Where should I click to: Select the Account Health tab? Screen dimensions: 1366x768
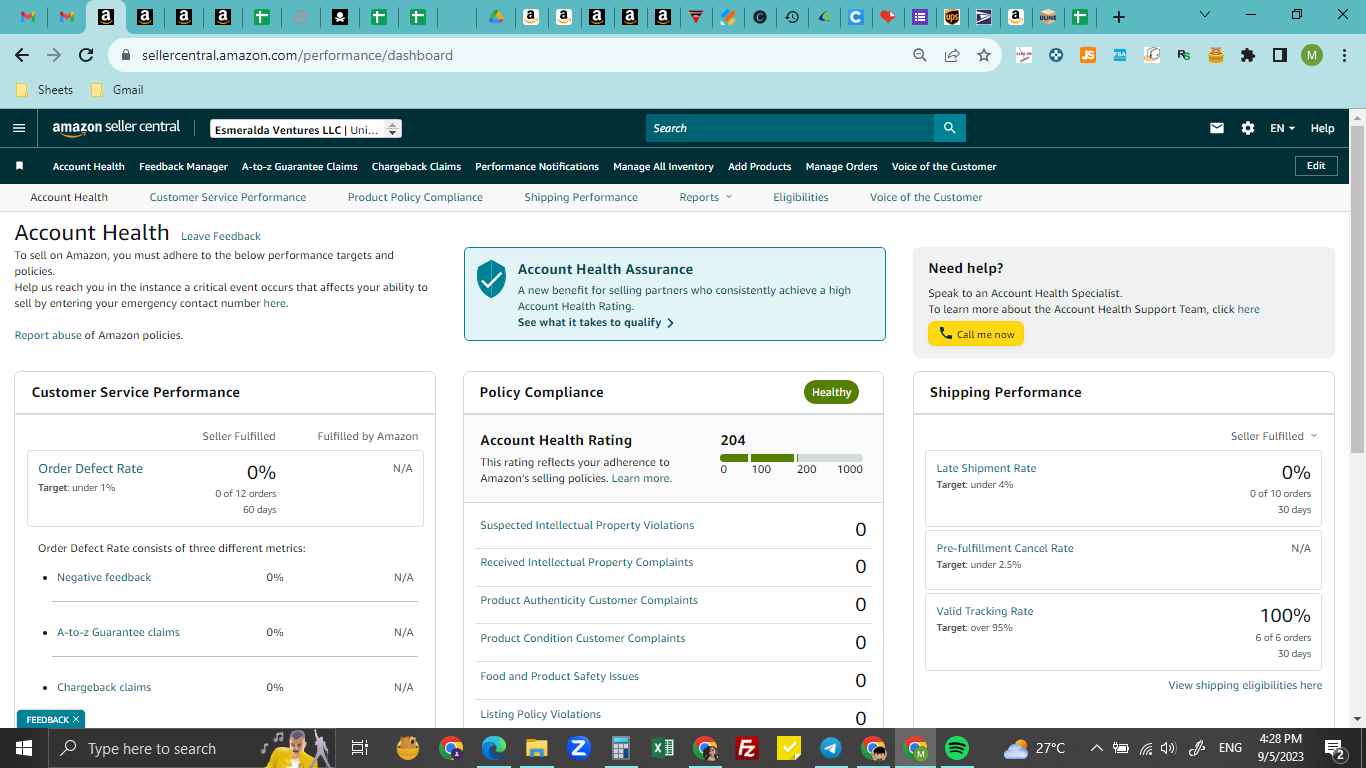coord(69,197)
